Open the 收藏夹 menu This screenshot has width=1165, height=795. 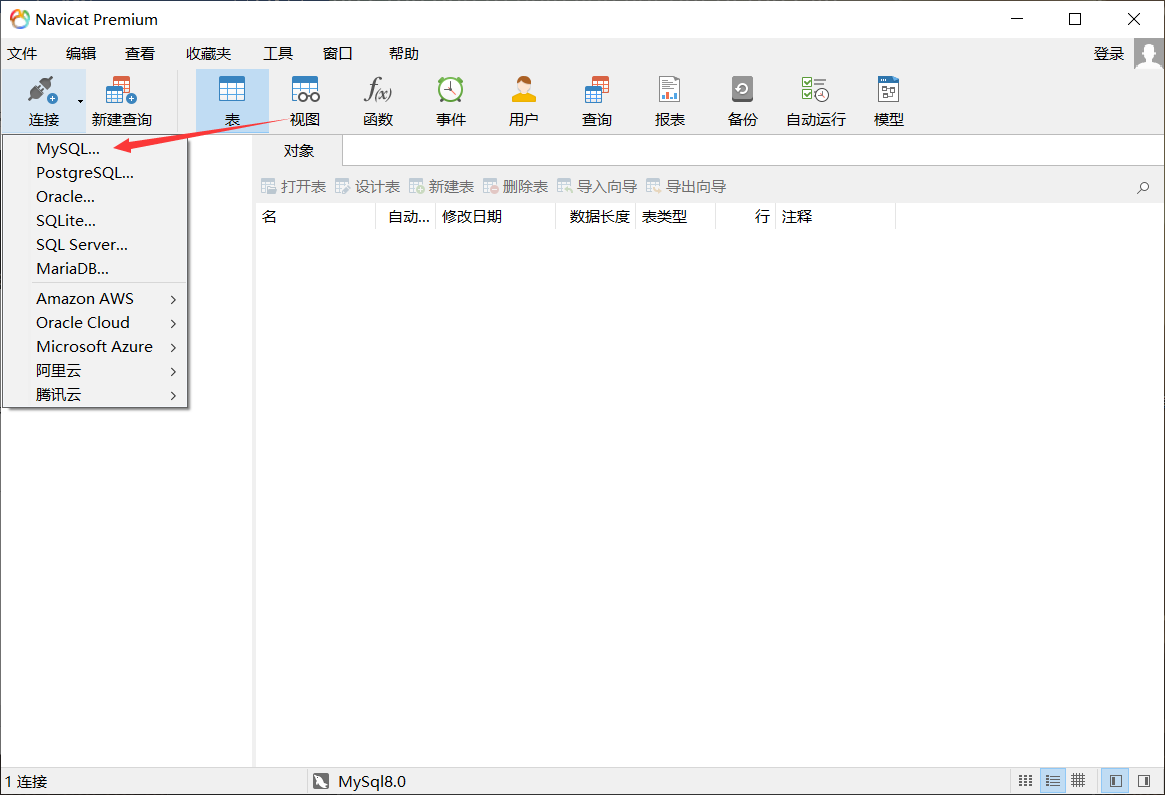pyautogui.click(x=209, y=54)
